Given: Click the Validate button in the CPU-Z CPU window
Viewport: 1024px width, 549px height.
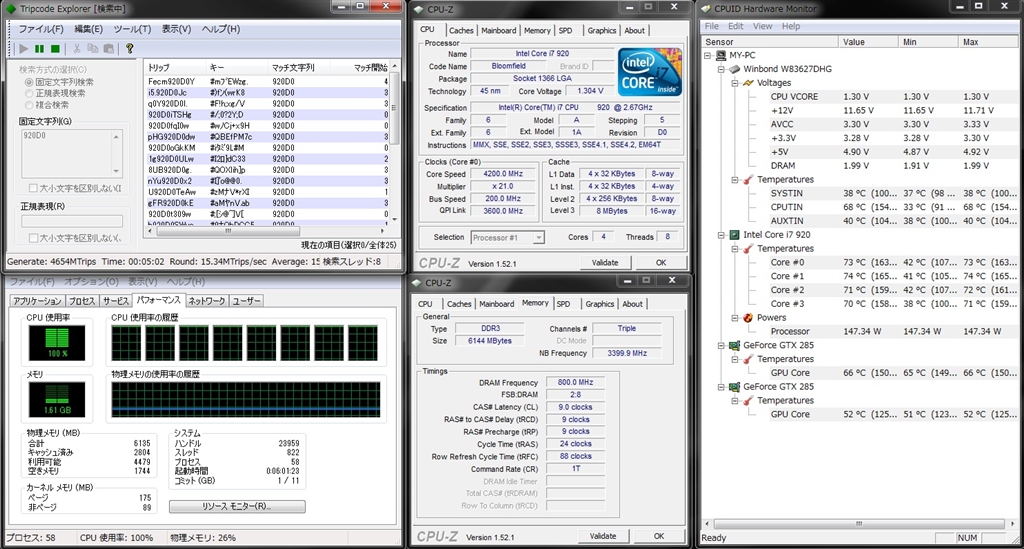Looking at the screenshot, I should click(604, 263).
